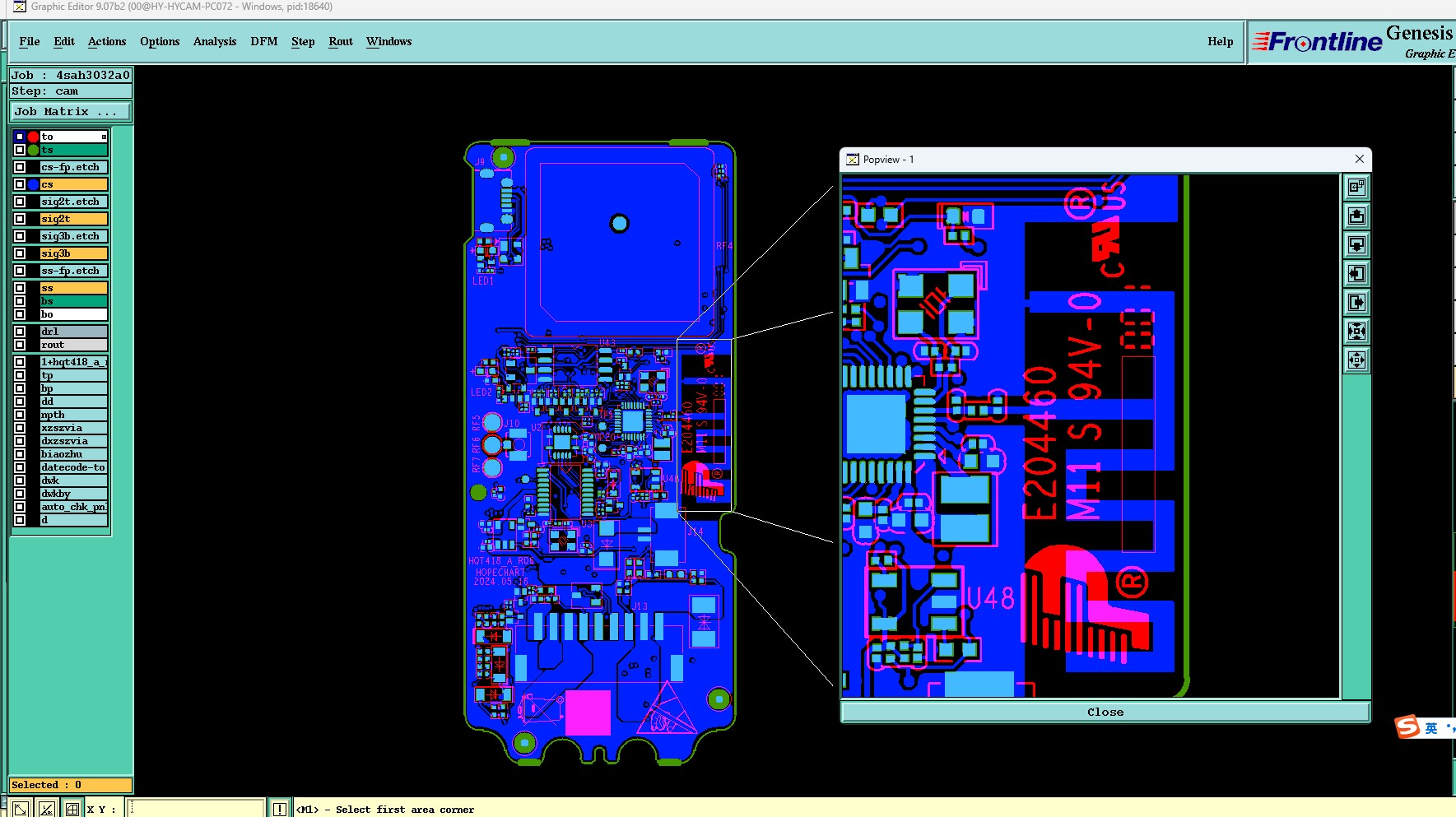Image resolution: width=1456 pixels, height=817 pixels.
Task: Enable display checkbox for layer npth
Action: (20, 415)
